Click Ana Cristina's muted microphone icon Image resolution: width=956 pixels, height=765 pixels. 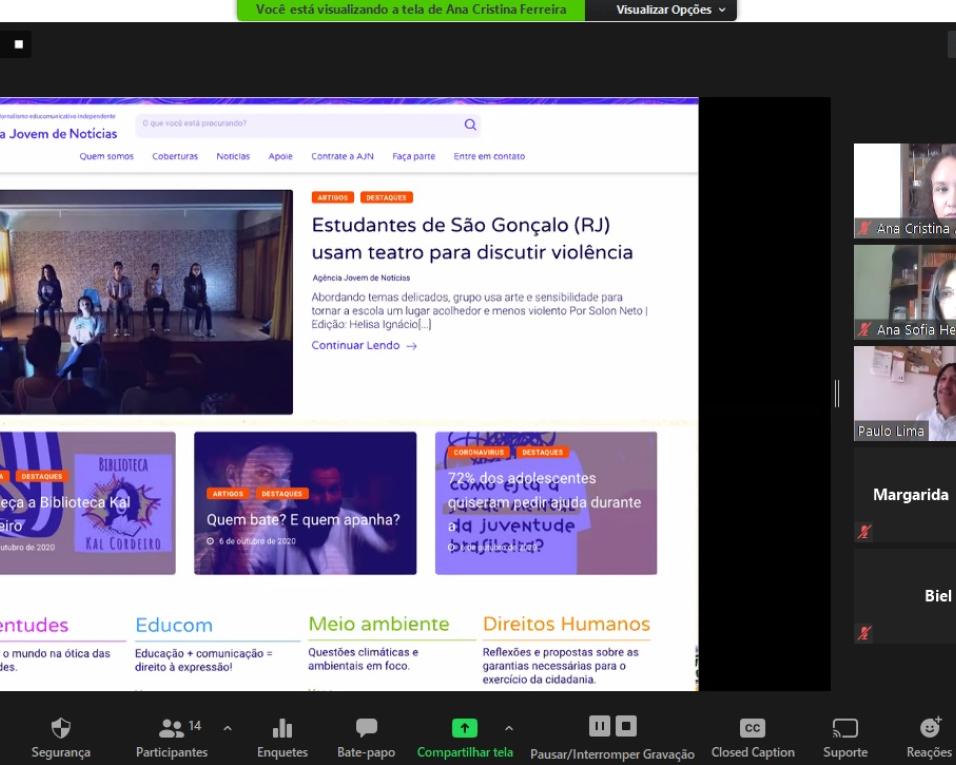[864, 229]
